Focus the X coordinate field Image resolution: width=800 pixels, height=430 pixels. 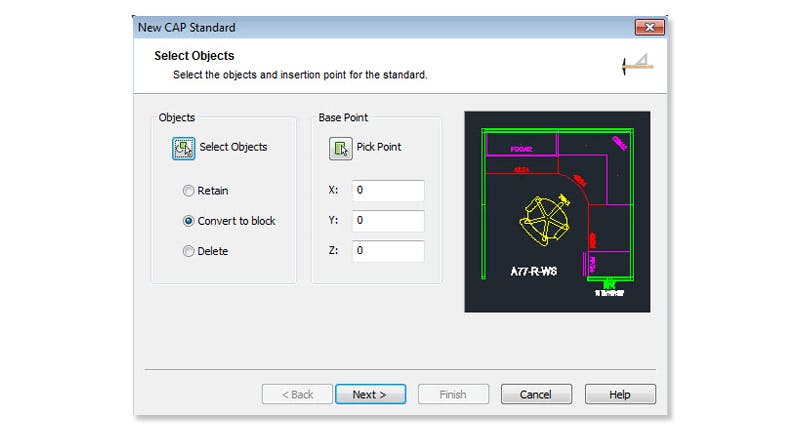click(388, 190)
